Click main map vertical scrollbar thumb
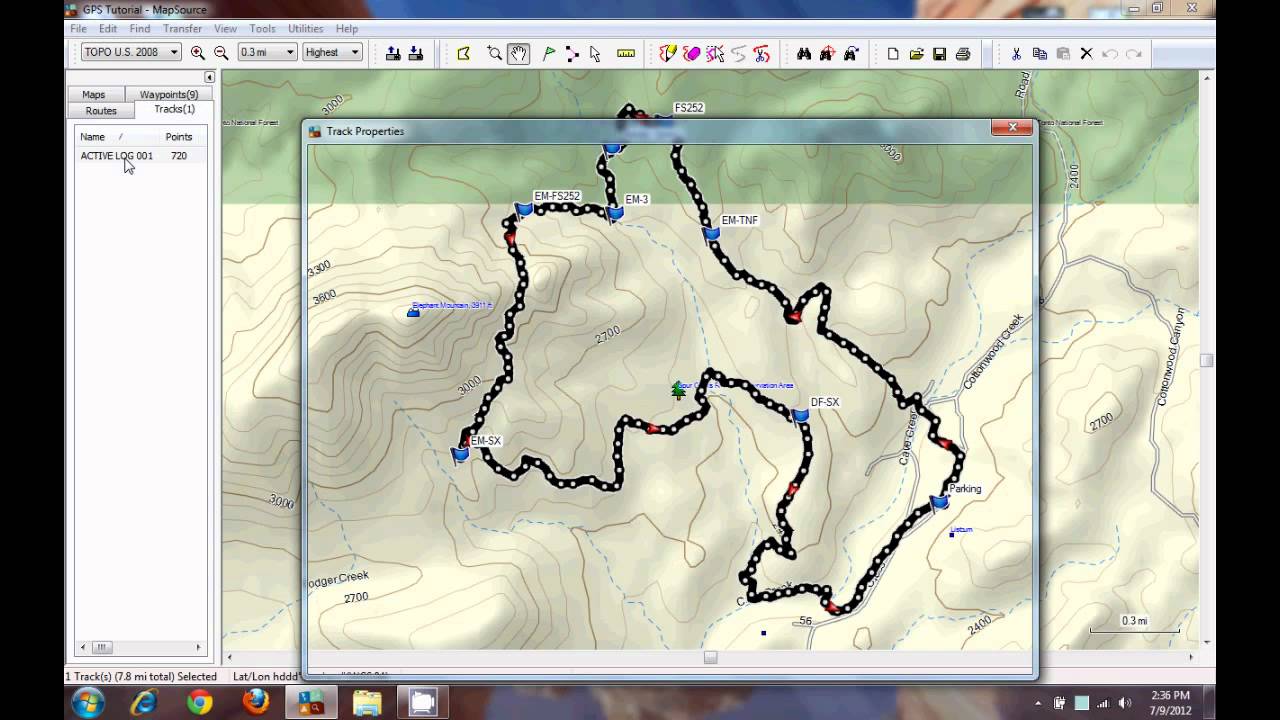 click(1206, 361)
